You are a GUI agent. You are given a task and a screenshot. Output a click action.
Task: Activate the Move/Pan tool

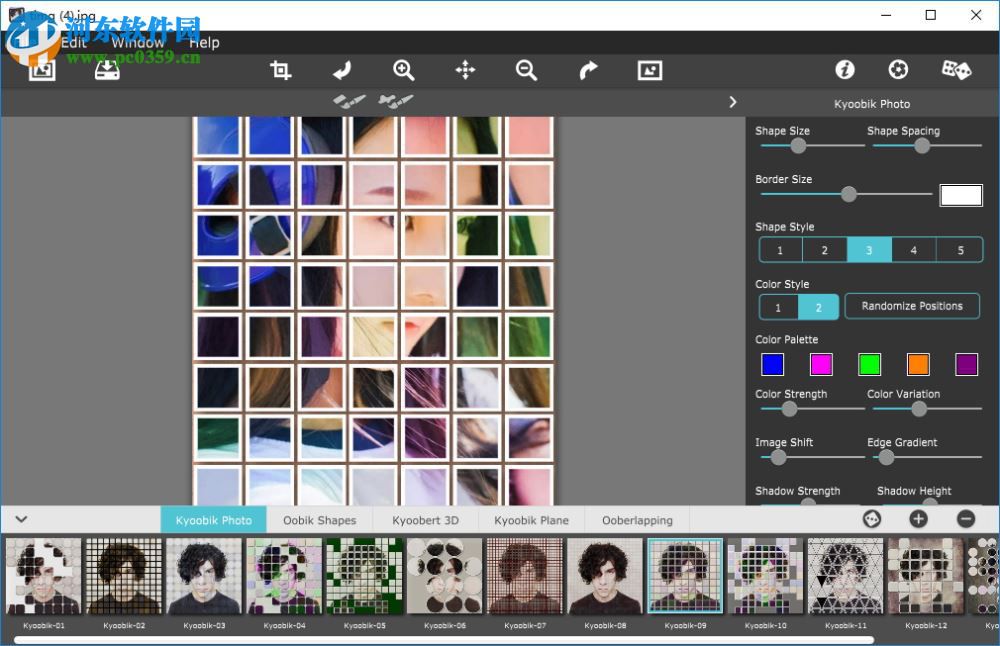pos(465,70)
